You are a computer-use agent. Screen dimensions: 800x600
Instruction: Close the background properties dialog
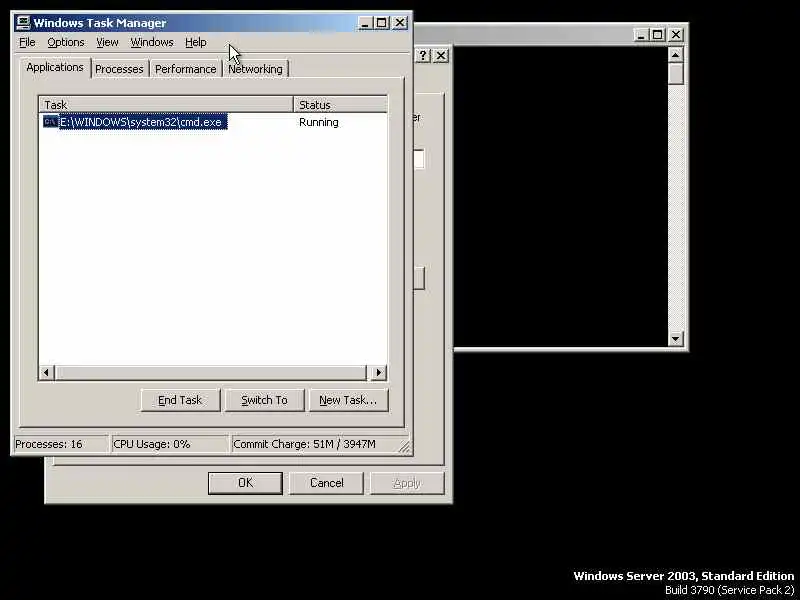pos(441,55)
